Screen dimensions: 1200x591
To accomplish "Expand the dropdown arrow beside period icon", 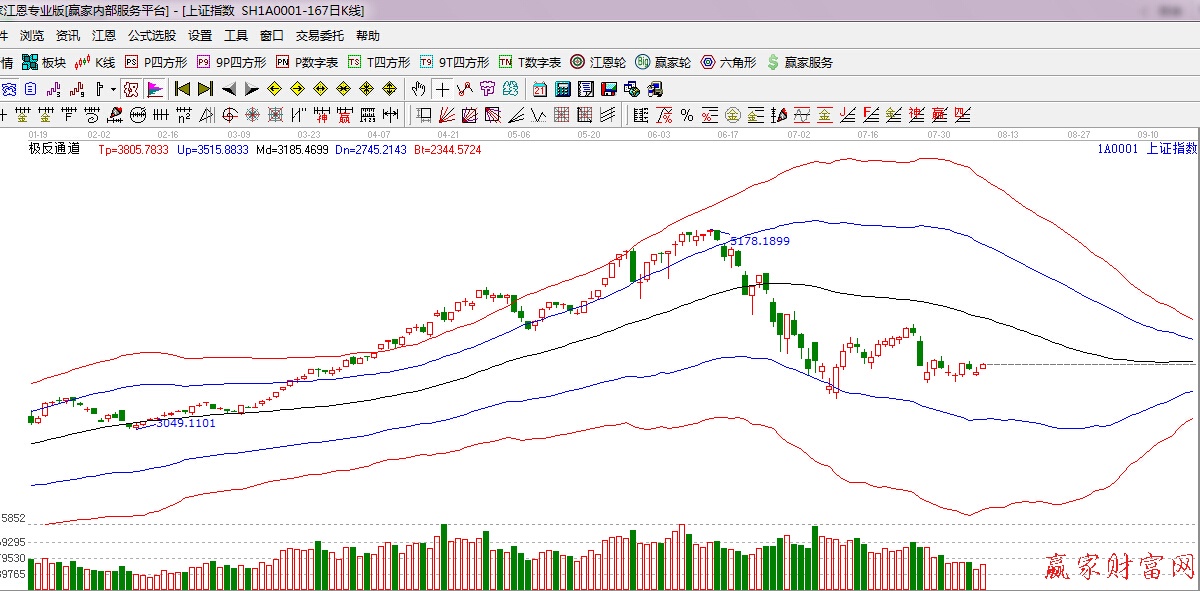I will pos(113,89).
